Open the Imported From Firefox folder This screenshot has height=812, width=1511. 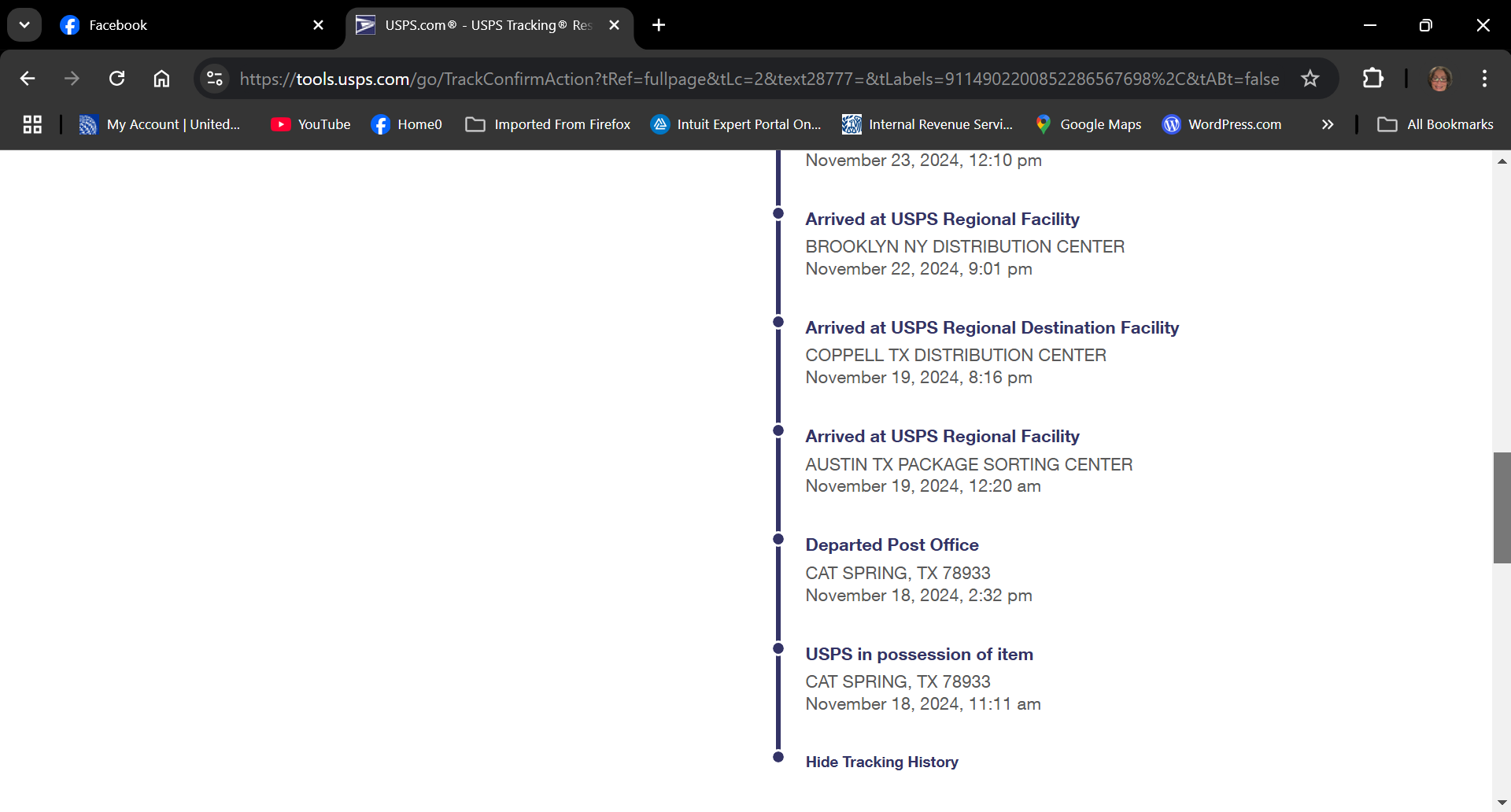coord(548,124)
